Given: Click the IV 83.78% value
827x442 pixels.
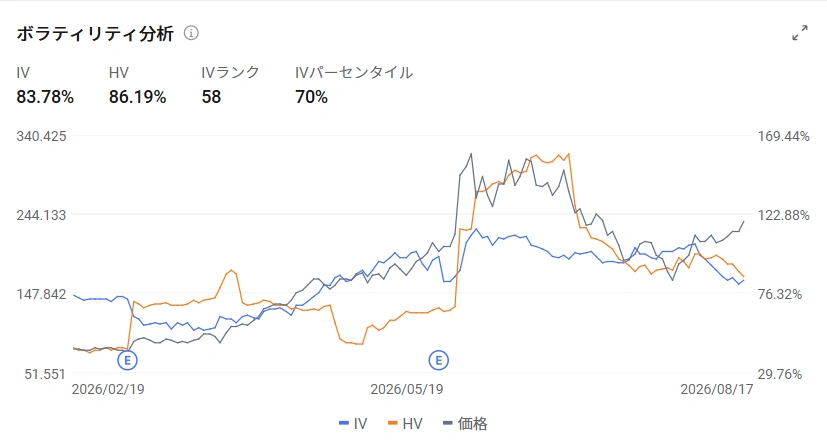Looking at the screenshot, I should tap(45, 97).
